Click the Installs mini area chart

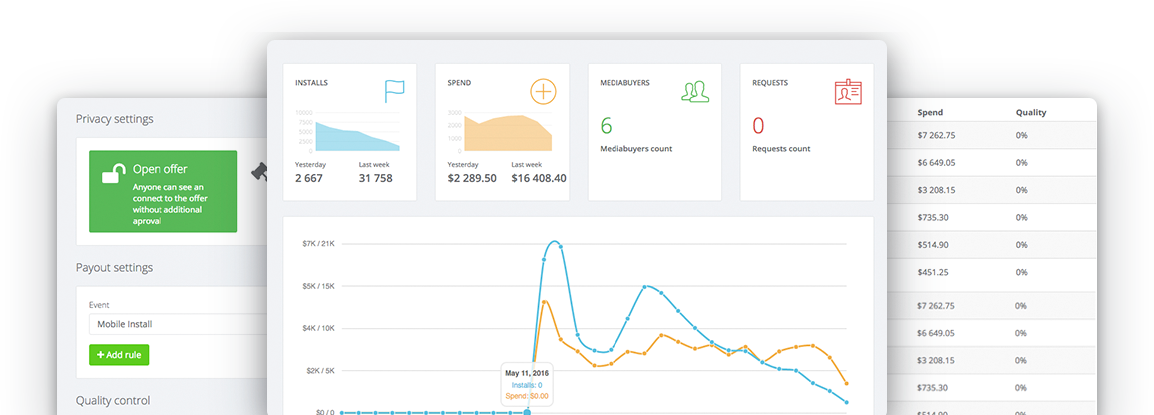(358, 135)
